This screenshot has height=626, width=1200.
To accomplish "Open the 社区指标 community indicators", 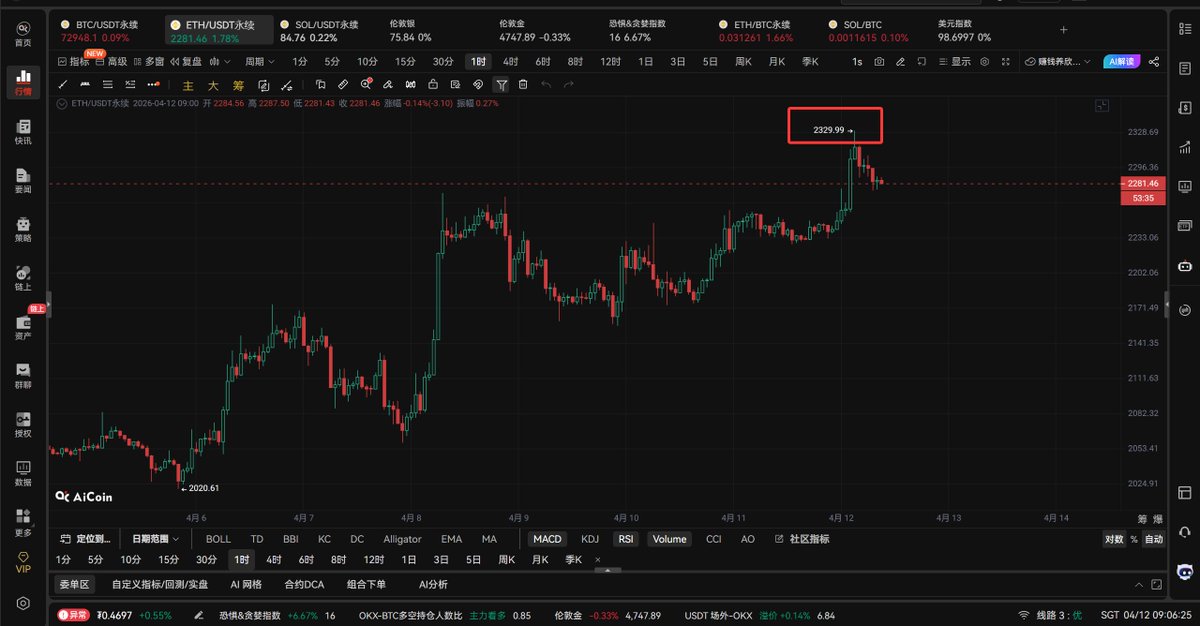I will point(802,539).
